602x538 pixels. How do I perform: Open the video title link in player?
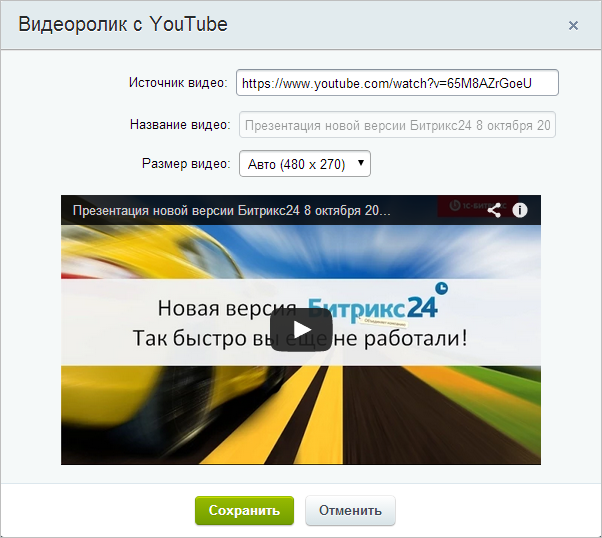click(x=232, y=210)
